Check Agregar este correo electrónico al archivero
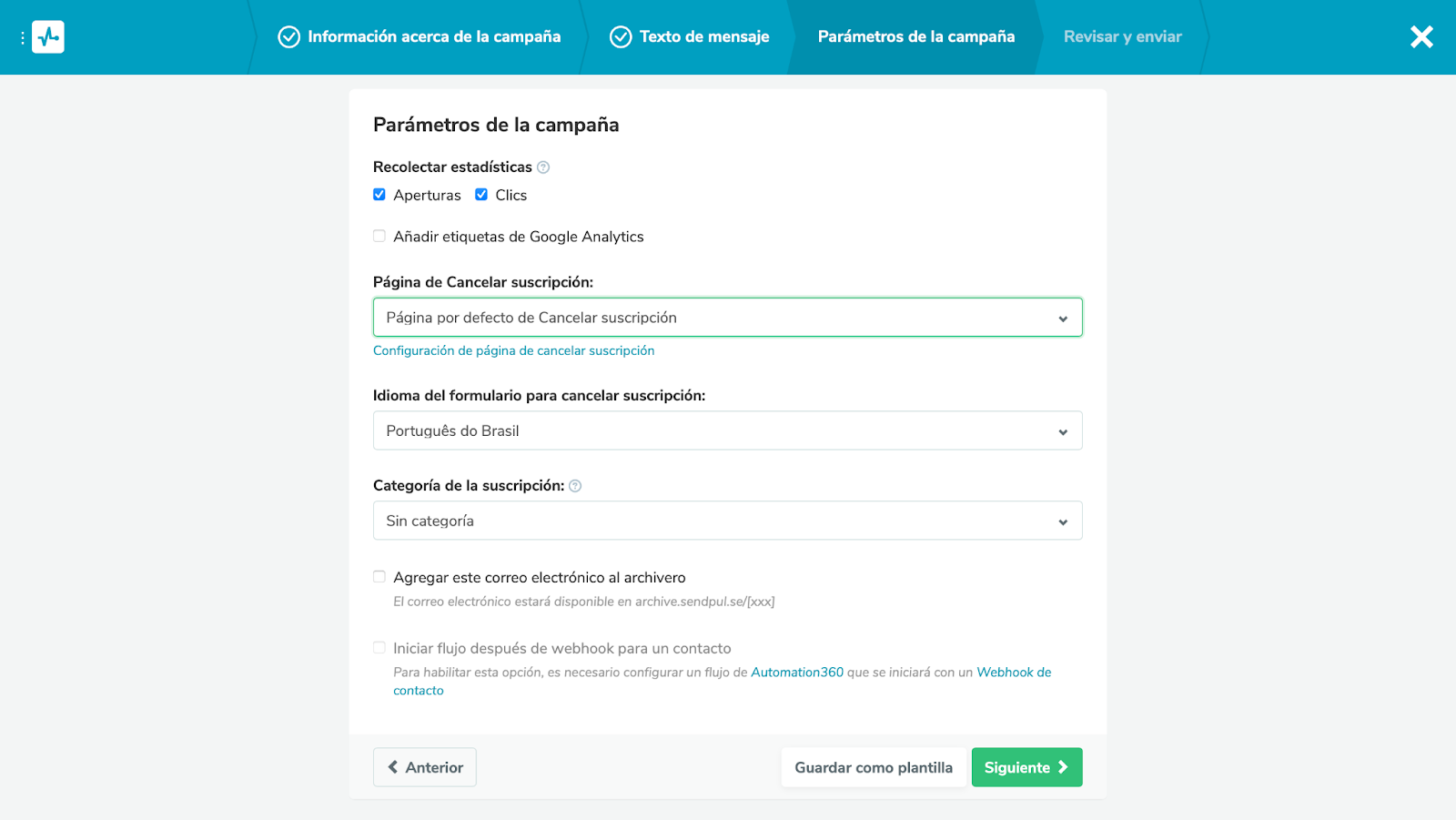The width and height of the screenshot is (1456, 820). [x=379, y=577]
